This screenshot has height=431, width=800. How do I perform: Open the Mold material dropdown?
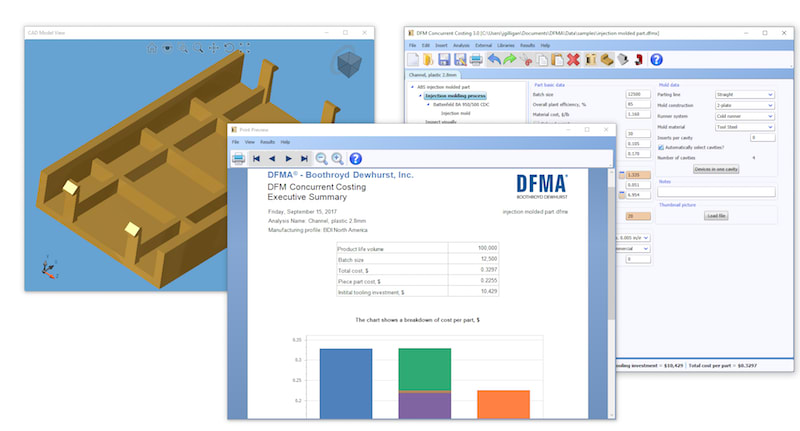point(745,127)
